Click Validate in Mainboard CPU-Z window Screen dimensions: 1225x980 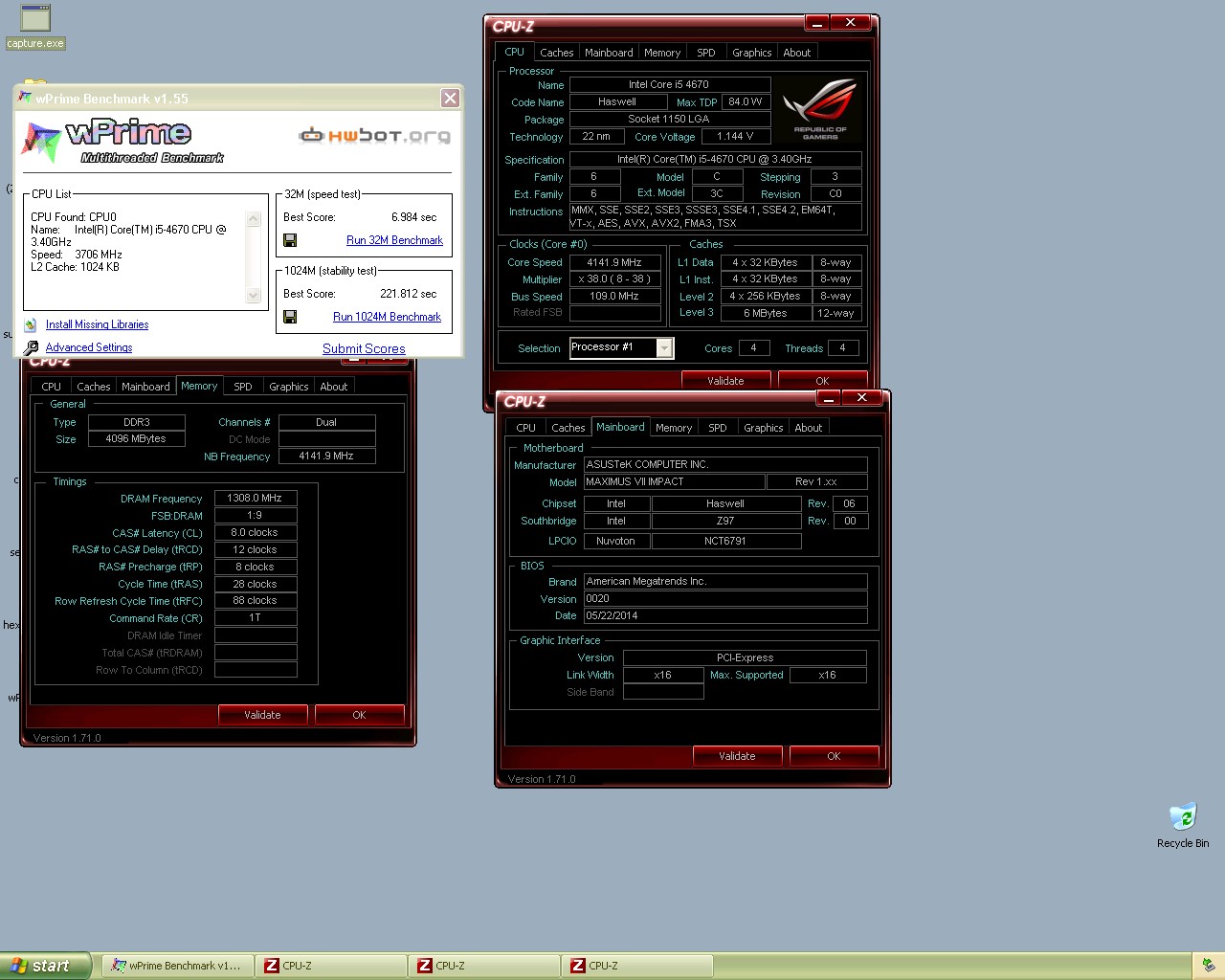click(x=737, y=756)
